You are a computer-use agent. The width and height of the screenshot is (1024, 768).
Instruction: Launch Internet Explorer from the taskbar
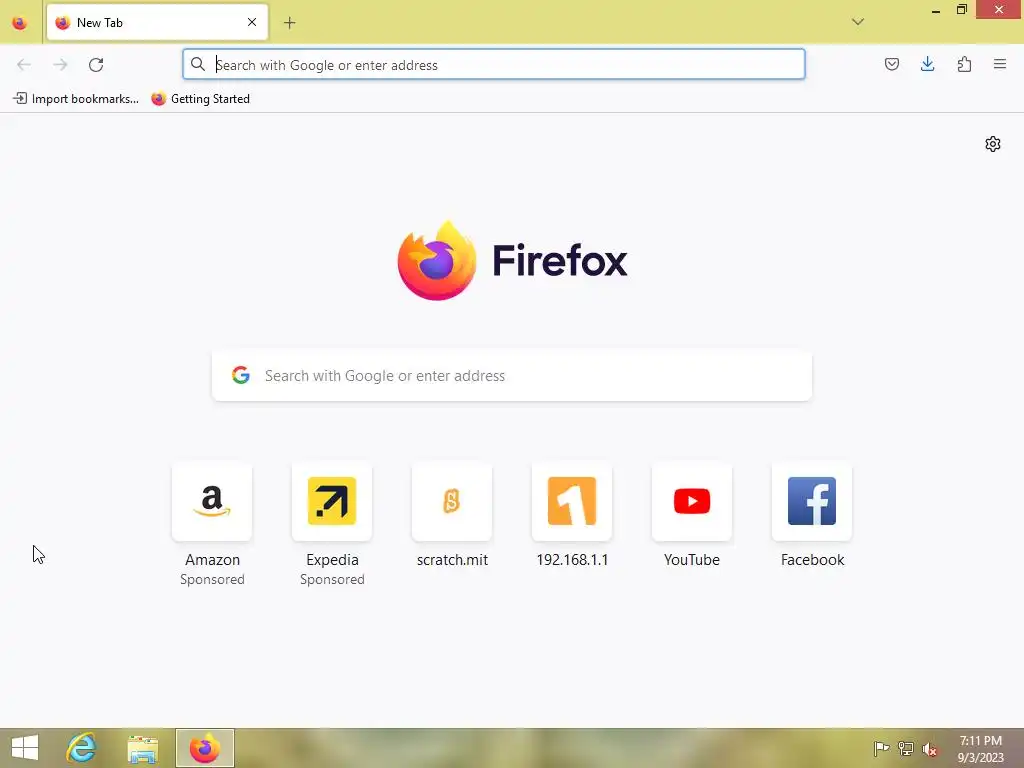82,748
